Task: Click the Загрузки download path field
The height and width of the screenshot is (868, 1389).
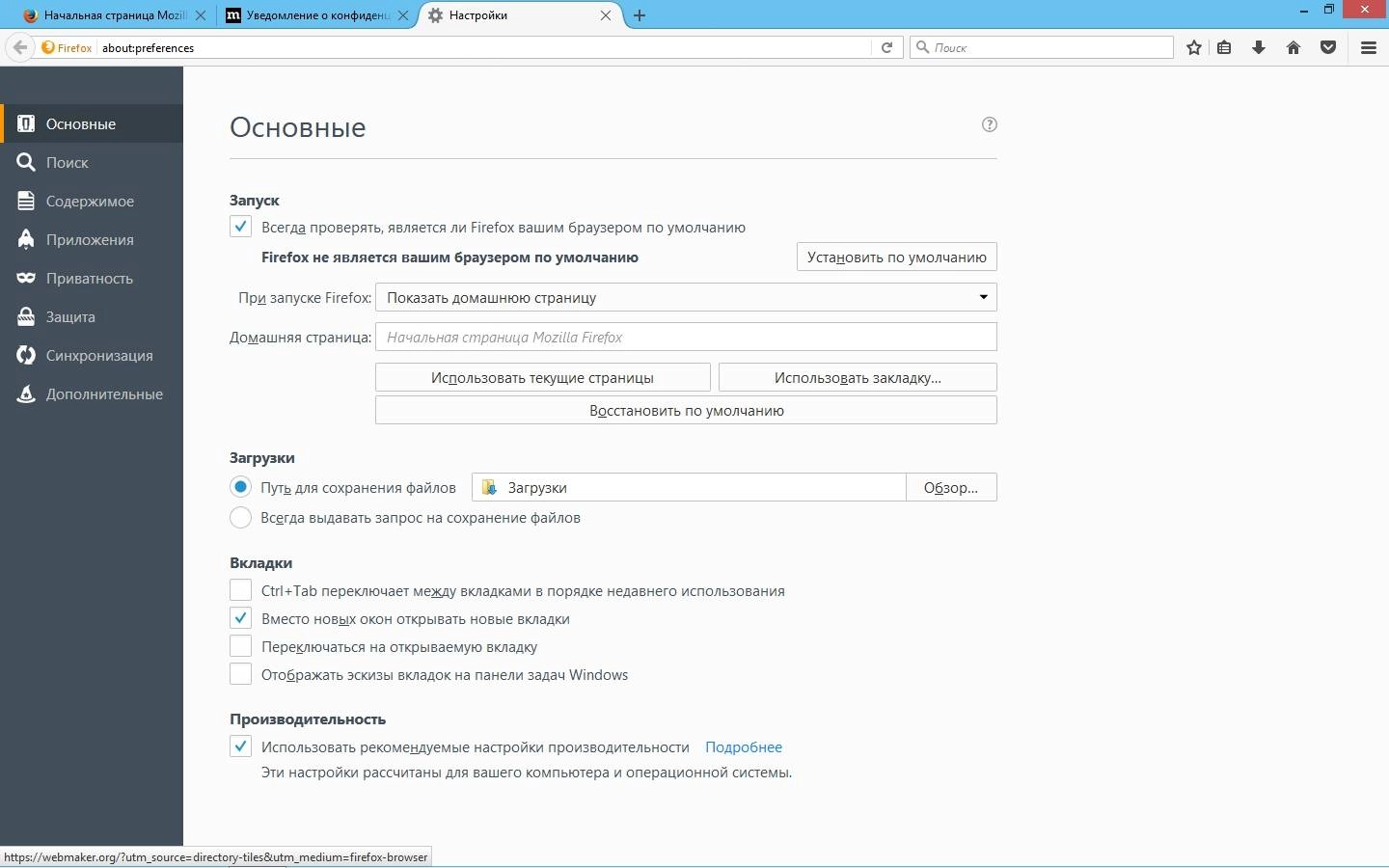Action: click(689, 487)
